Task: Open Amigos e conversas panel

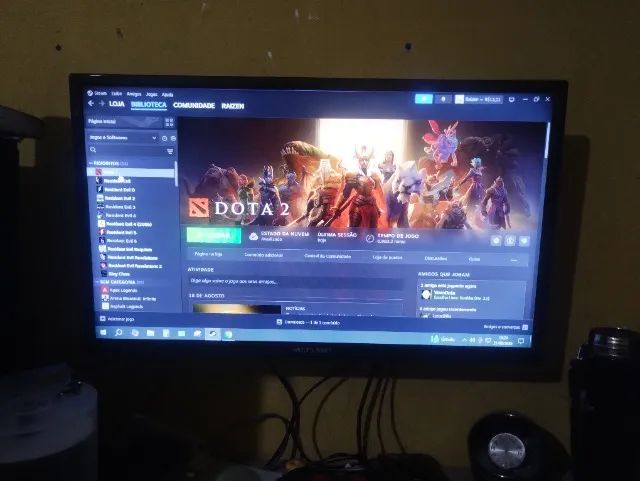Action: [x=505, y=327]
